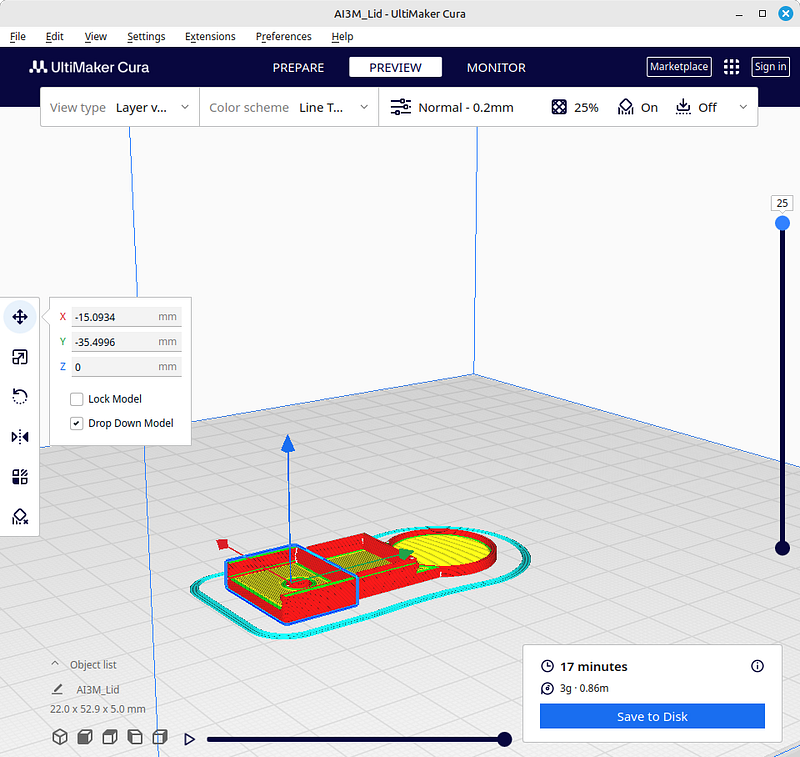Click the pencil icon beside AI3M_Lid
This screenshot has height=757, width=800.
coord(57,689)
